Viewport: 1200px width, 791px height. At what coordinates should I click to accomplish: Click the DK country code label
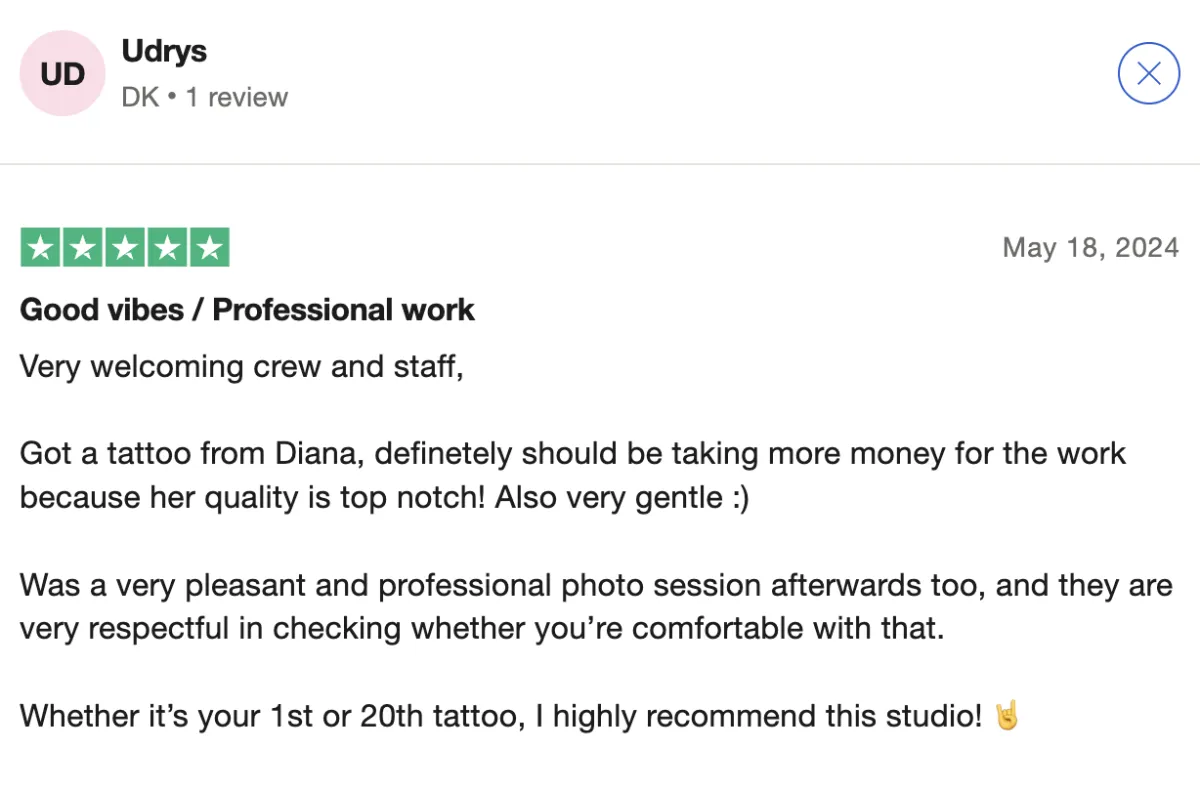click(x=140, y=97)
